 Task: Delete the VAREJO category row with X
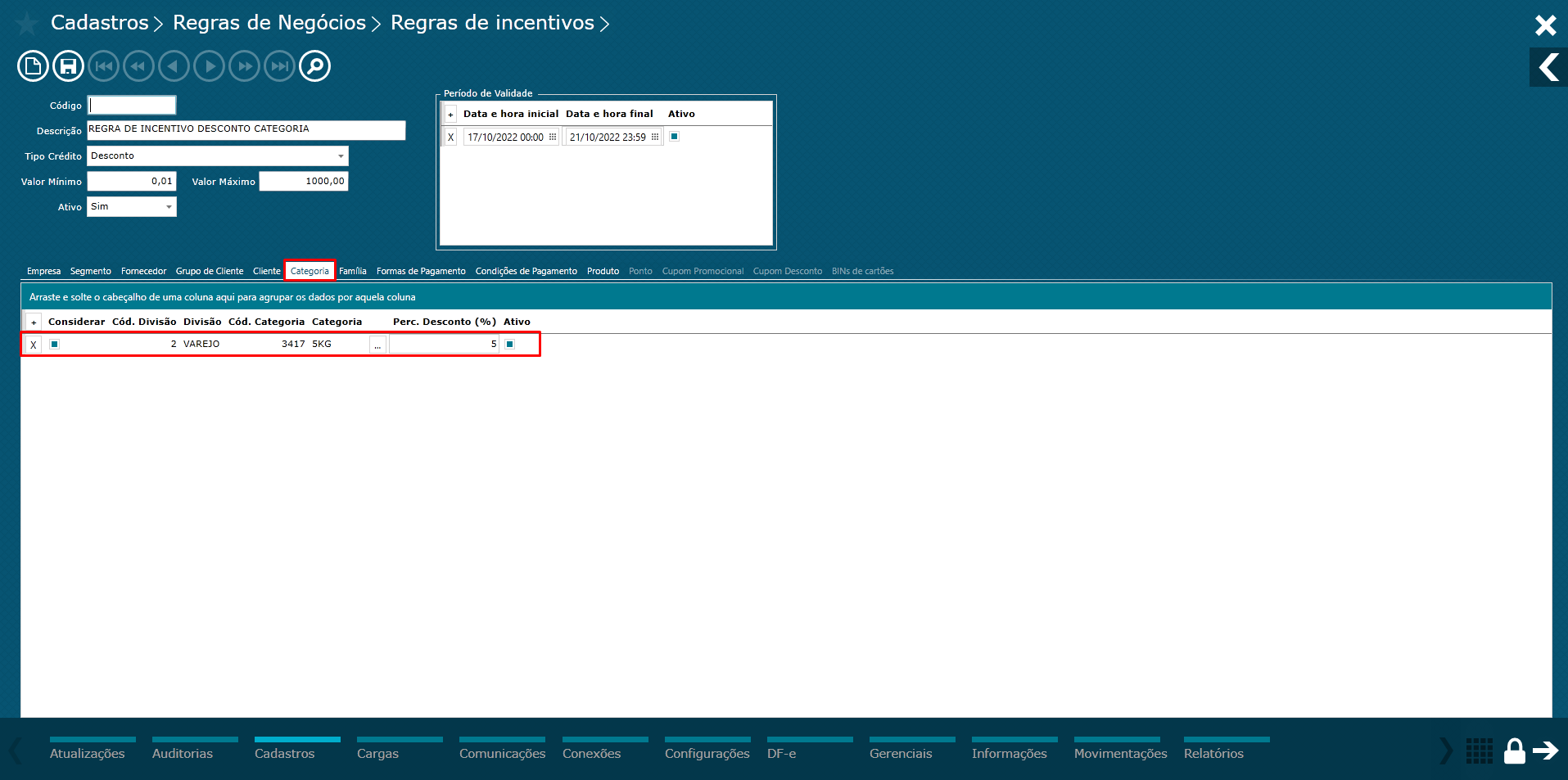coord(34,345)
